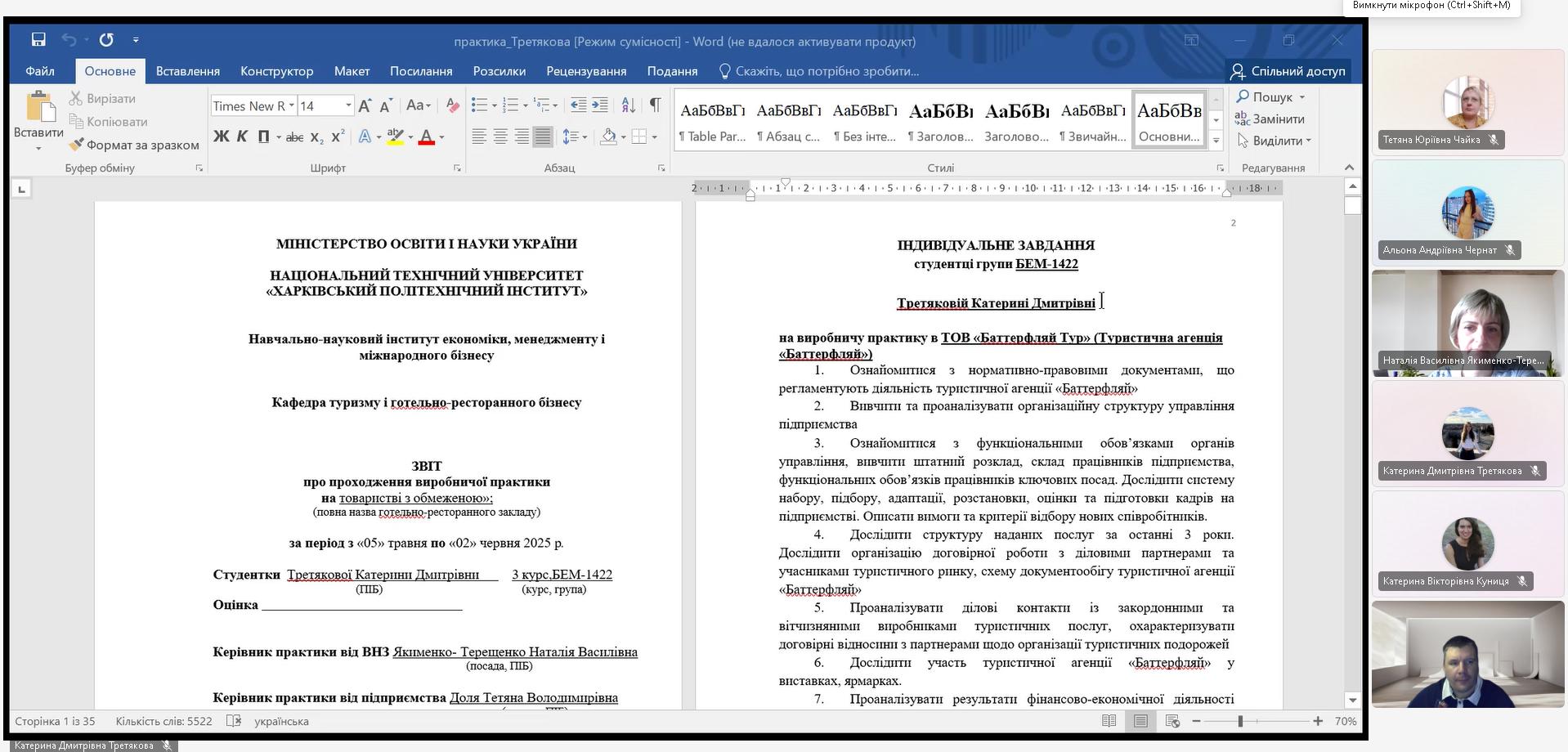
Task: Toggle the spelling check status icon
Action: (234, 721)
